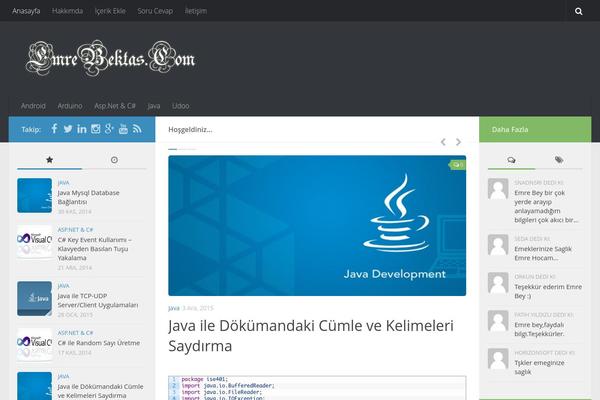Show next slide with right chevron

[x=458, y=142]
